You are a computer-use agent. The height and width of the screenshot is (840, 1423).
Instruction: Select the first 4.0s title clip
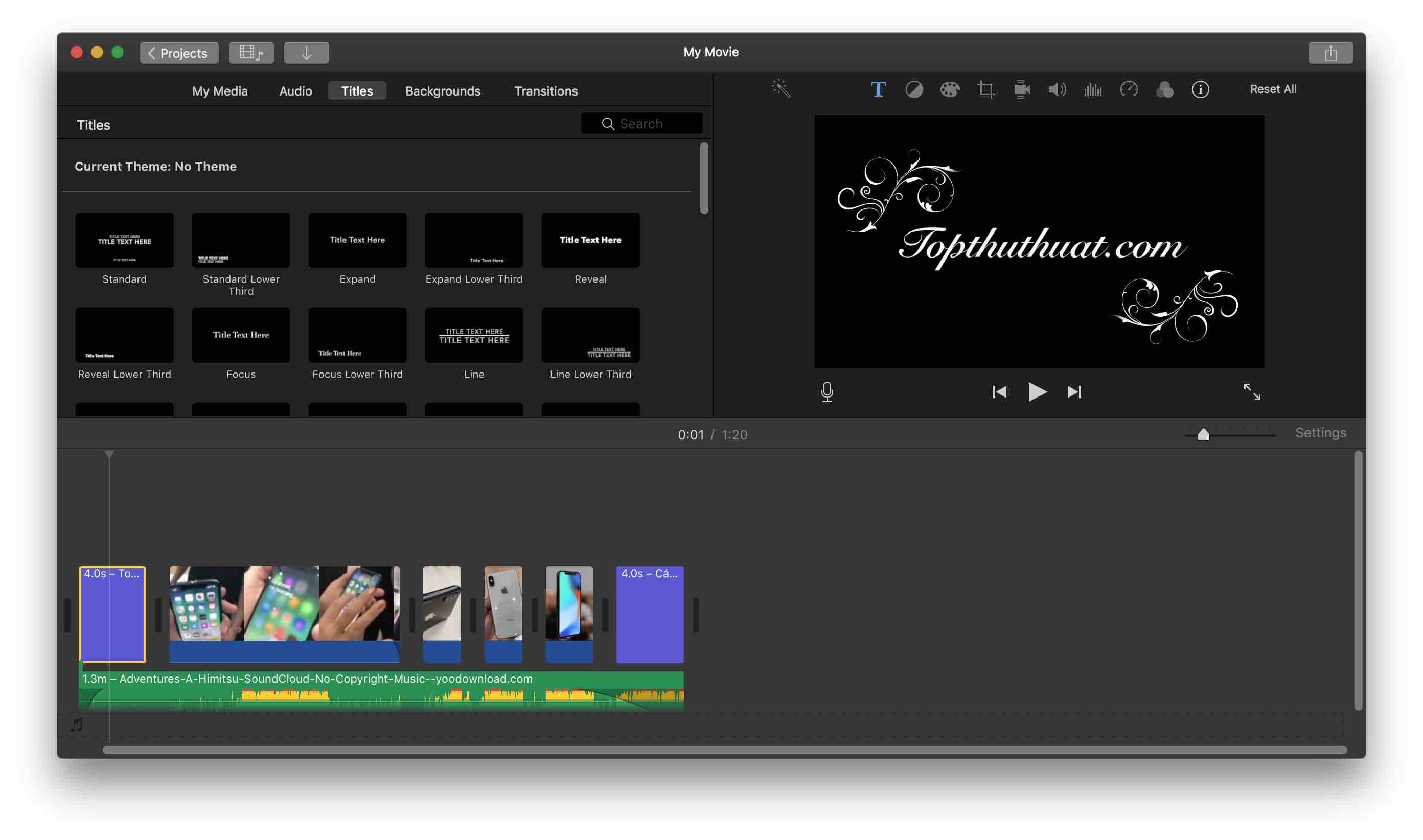coord(112,614)
